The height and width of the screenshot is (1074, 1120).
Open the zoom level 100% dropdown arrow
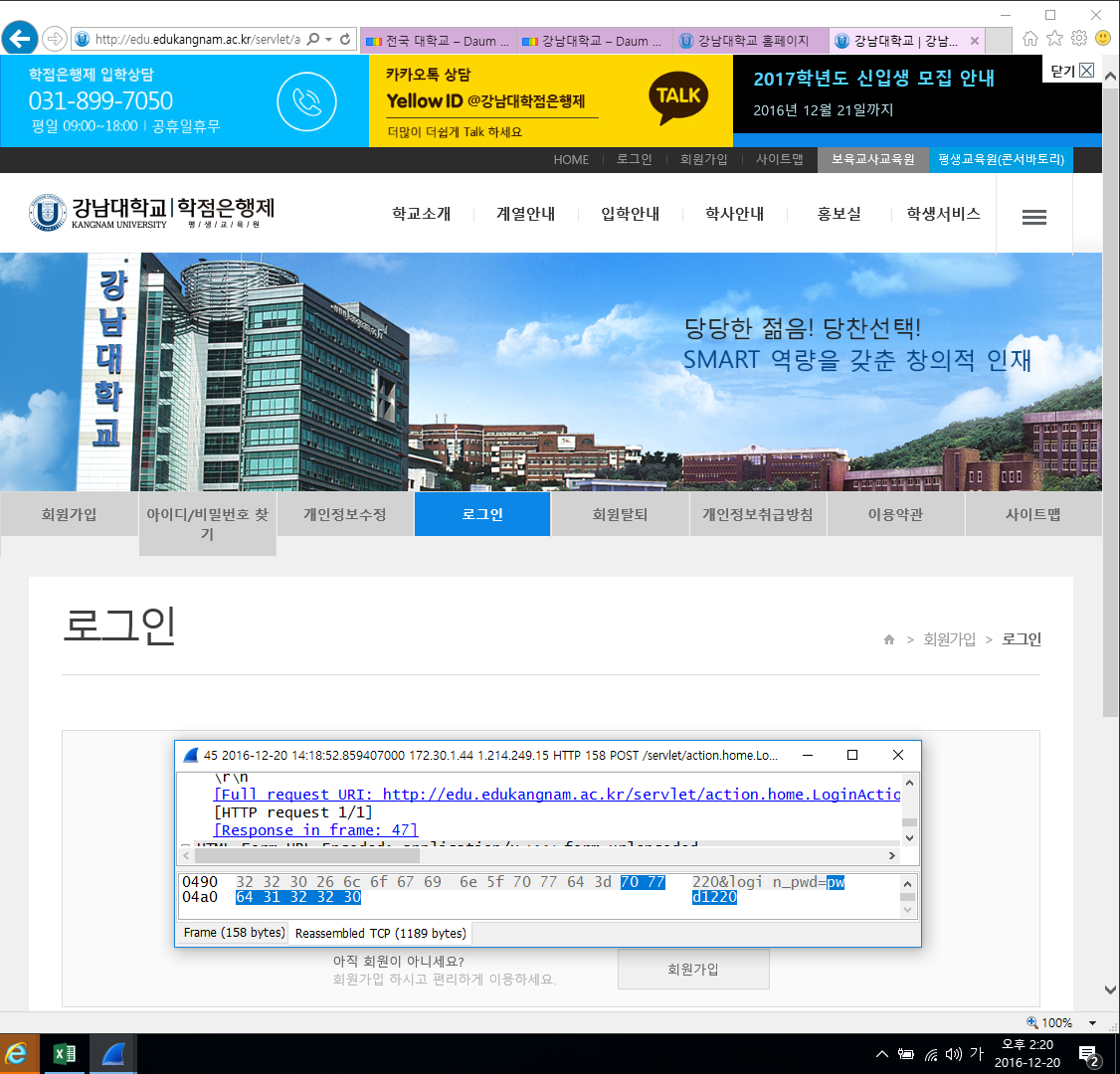click(1092, 1022)
